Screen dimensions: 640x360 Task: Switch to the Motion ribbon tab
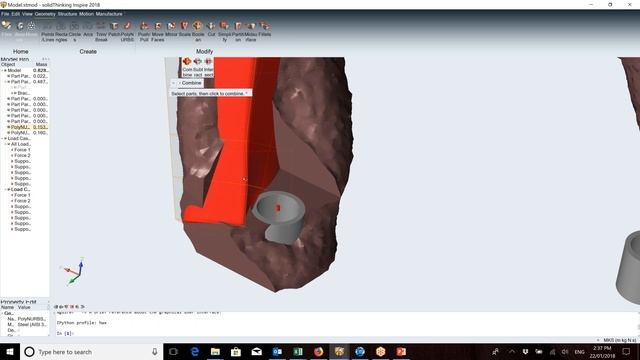[x=86, y=14]
